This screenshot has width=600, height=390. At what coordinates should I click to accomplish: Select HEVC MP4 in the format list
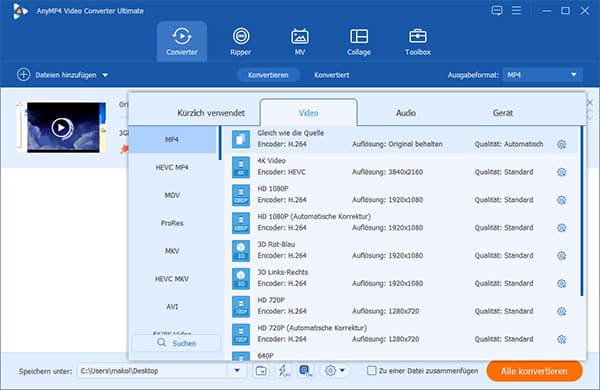point(172,167)
